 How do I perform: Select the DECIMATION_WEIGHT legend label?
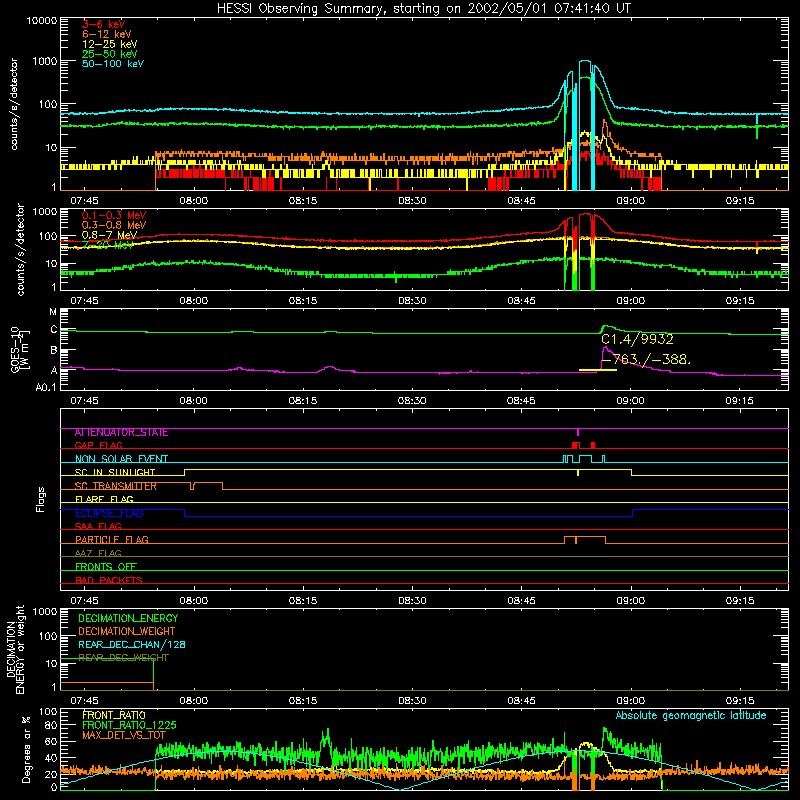point(127,631)
